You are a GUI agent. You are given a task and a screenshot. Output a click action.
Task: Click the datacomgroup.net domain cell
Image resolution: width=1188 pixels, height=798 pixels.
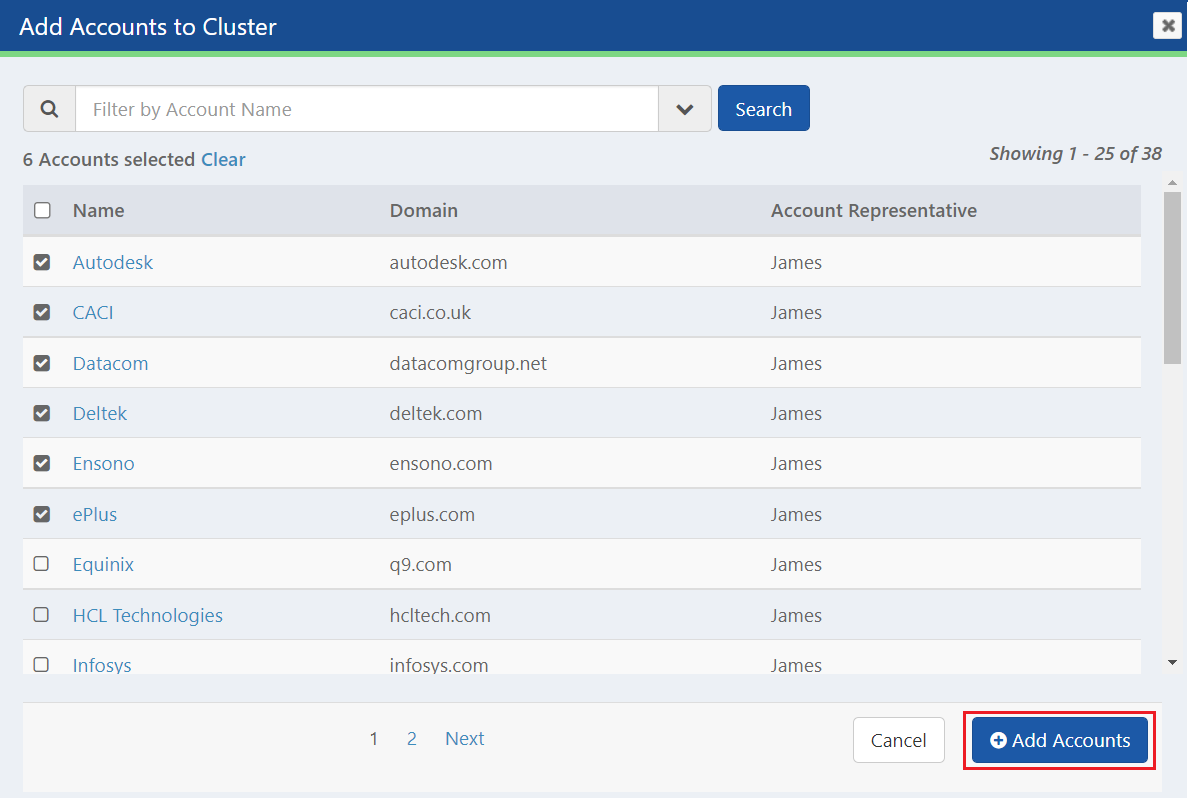point(468,364)
